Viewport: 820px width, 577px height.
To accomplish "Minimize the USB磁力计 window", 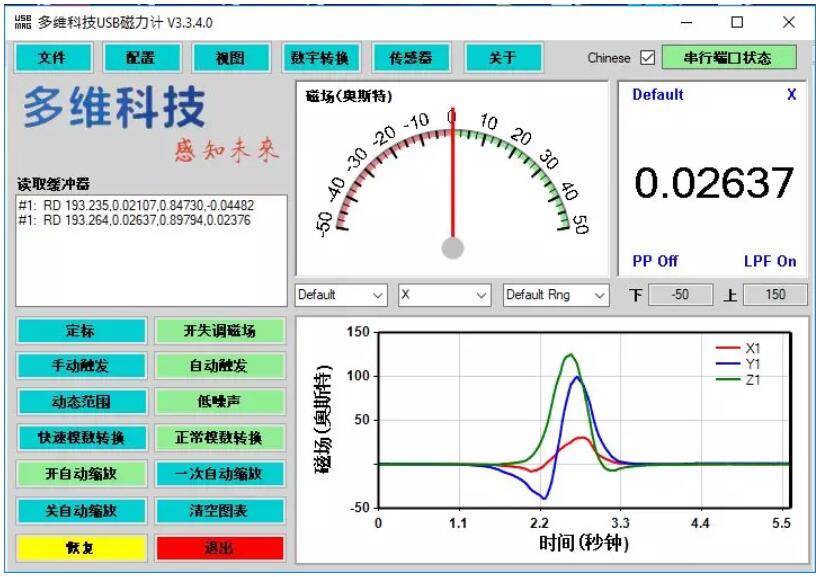I will 687,22.
